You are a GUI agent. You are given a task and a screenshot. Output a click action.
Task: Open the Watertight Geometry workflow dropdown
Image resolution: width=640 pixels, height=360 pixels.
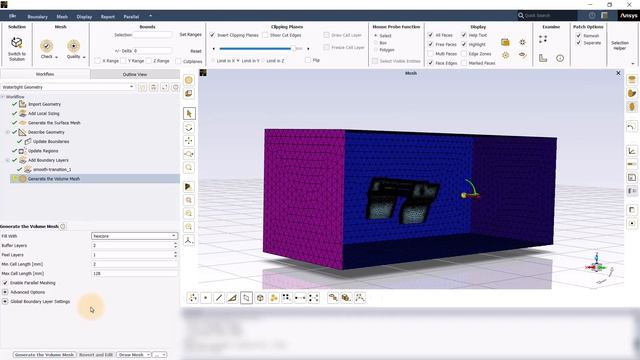[68, 87]
